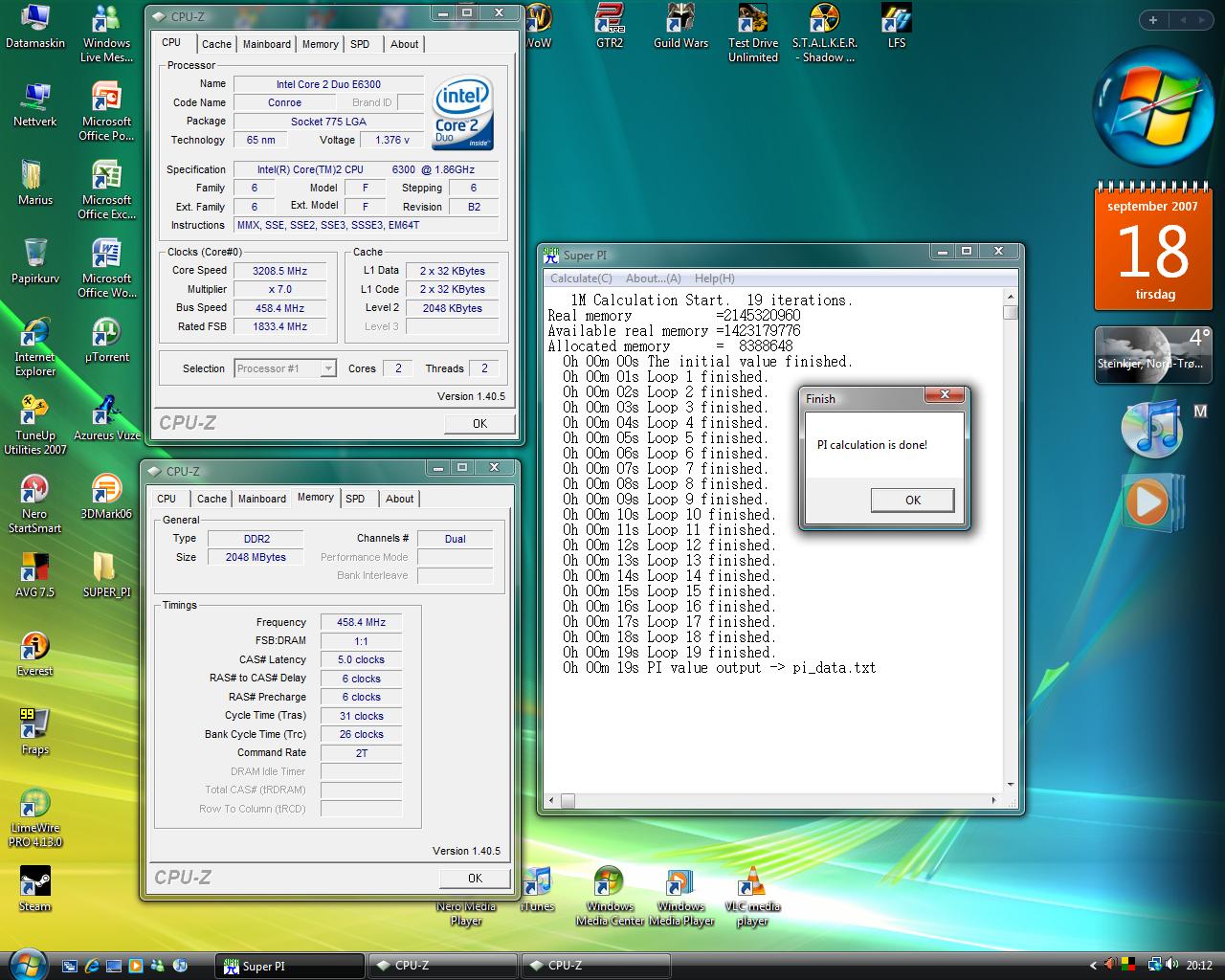Click the 20:12 clock in tray
This screenshot has height=980, width=1225.
click(x=1199, y=966)
